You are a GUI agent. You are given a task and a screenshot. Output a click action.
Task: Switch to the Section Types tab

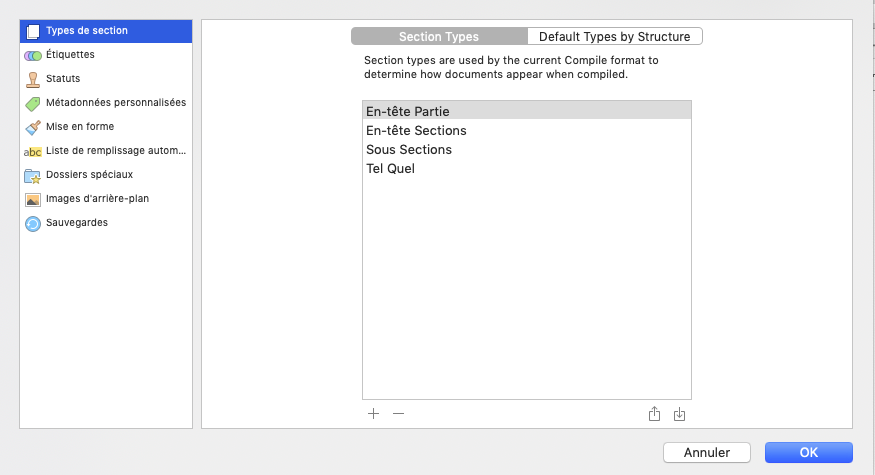[x=439, y=37]
